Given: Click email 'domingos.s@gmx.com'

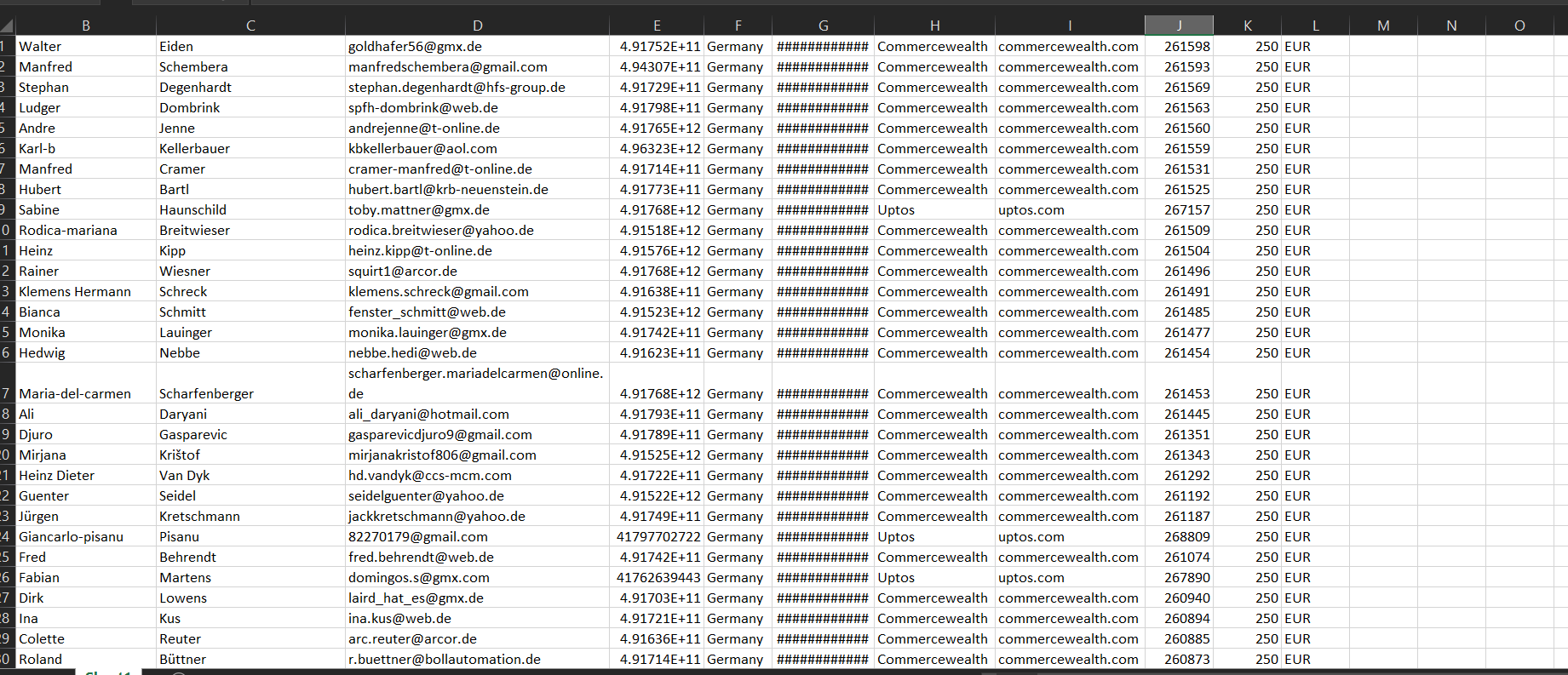Looking at the screenshot, I should [x=477, y=577].
